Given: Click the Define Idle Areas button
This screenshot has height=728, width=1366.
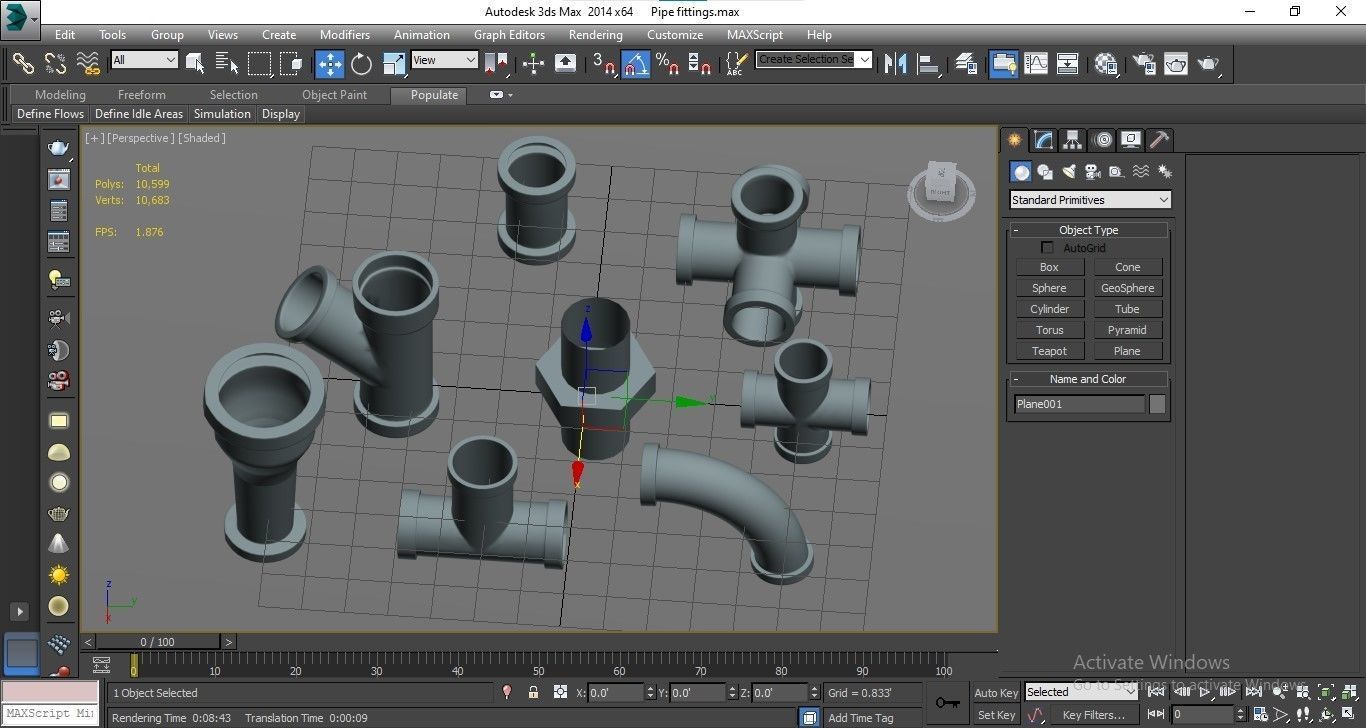Looking at the screenshot, I should (139, 114).
